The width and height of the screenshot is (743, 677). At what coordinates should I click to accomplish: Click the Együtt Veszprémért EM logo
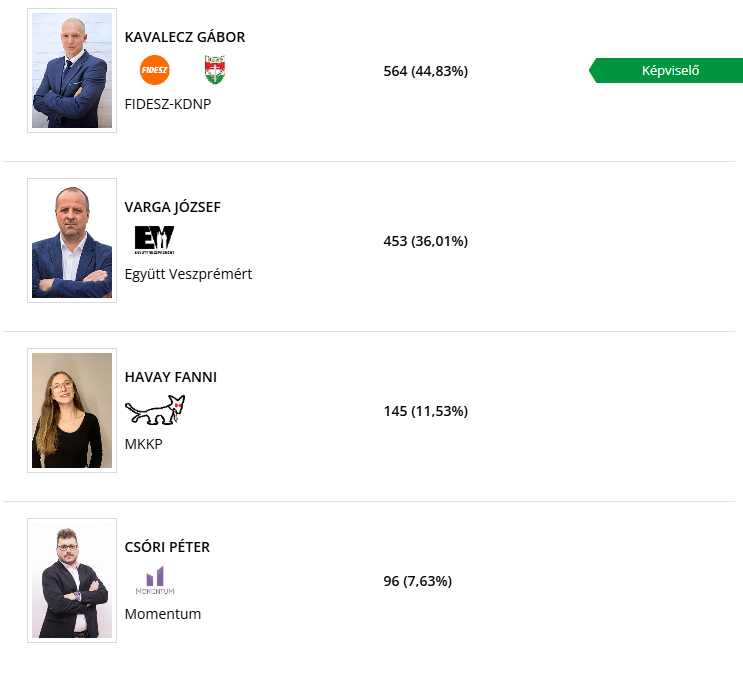(154, 240)
